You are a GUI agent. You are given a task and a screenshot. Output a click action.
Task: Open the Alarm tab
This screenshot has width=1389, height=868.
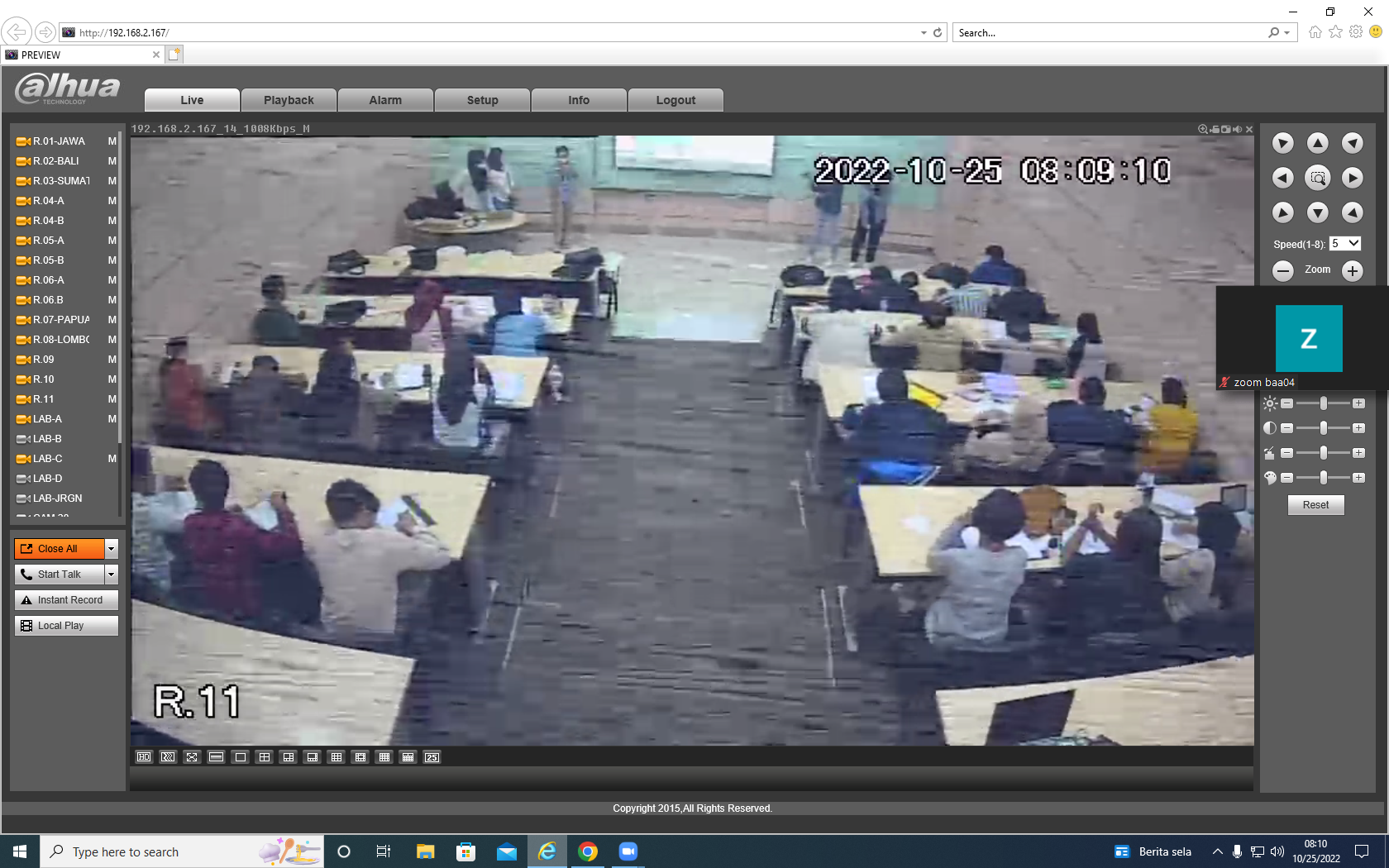pos(385,100)
